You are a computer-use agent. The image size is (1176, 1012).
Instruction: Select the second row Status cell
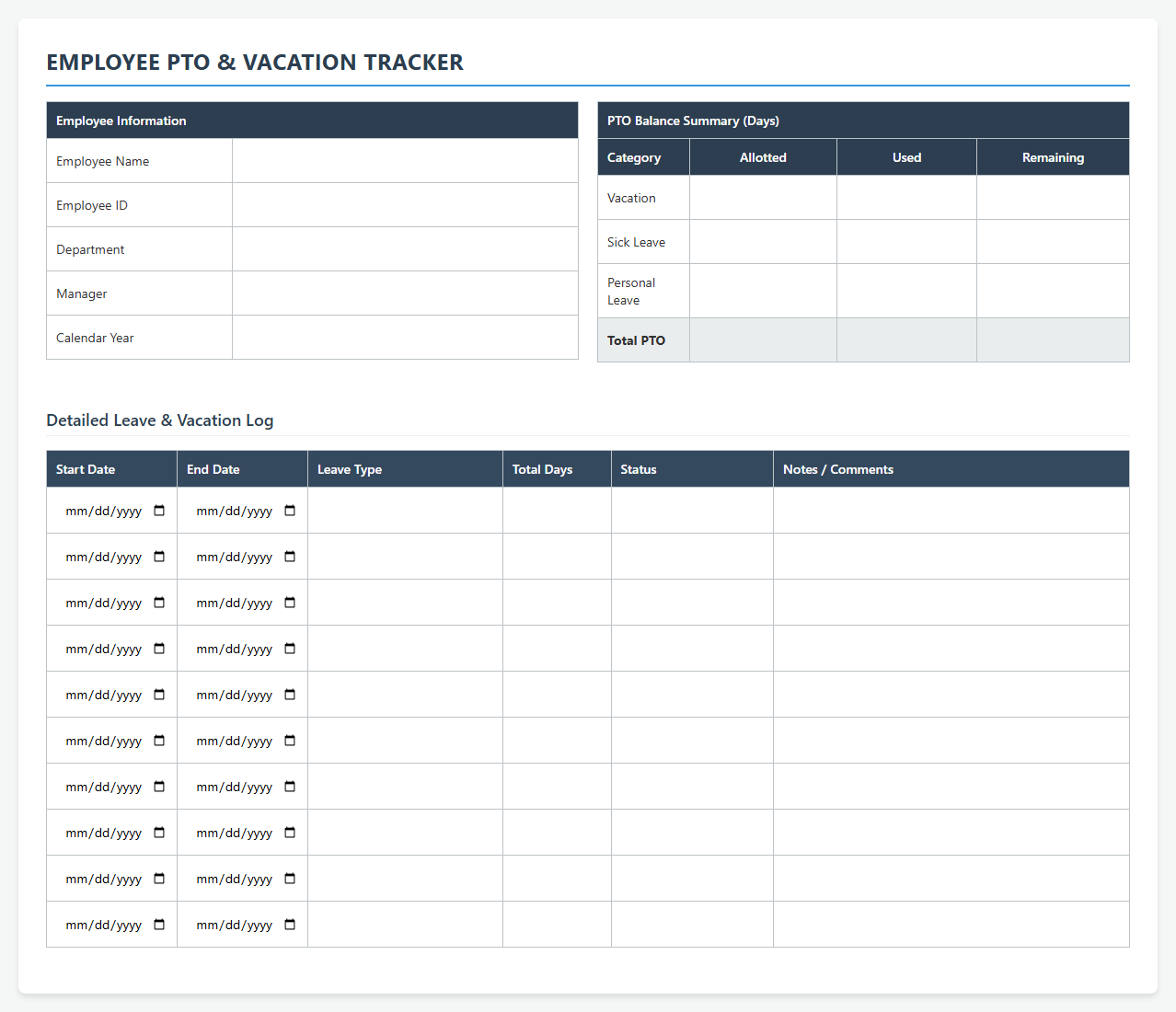692,557
